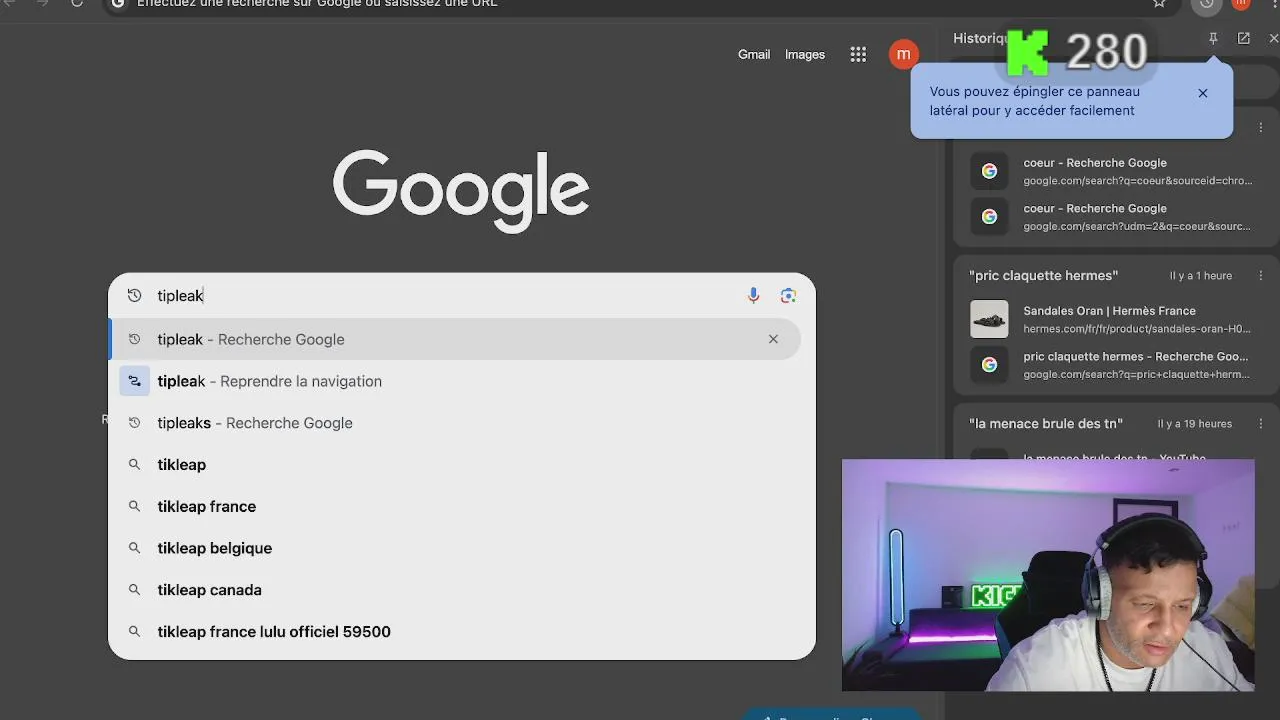Open Google Lens image search icon
The width and height of the screenshot is (1280, 720).
point(788,295)
